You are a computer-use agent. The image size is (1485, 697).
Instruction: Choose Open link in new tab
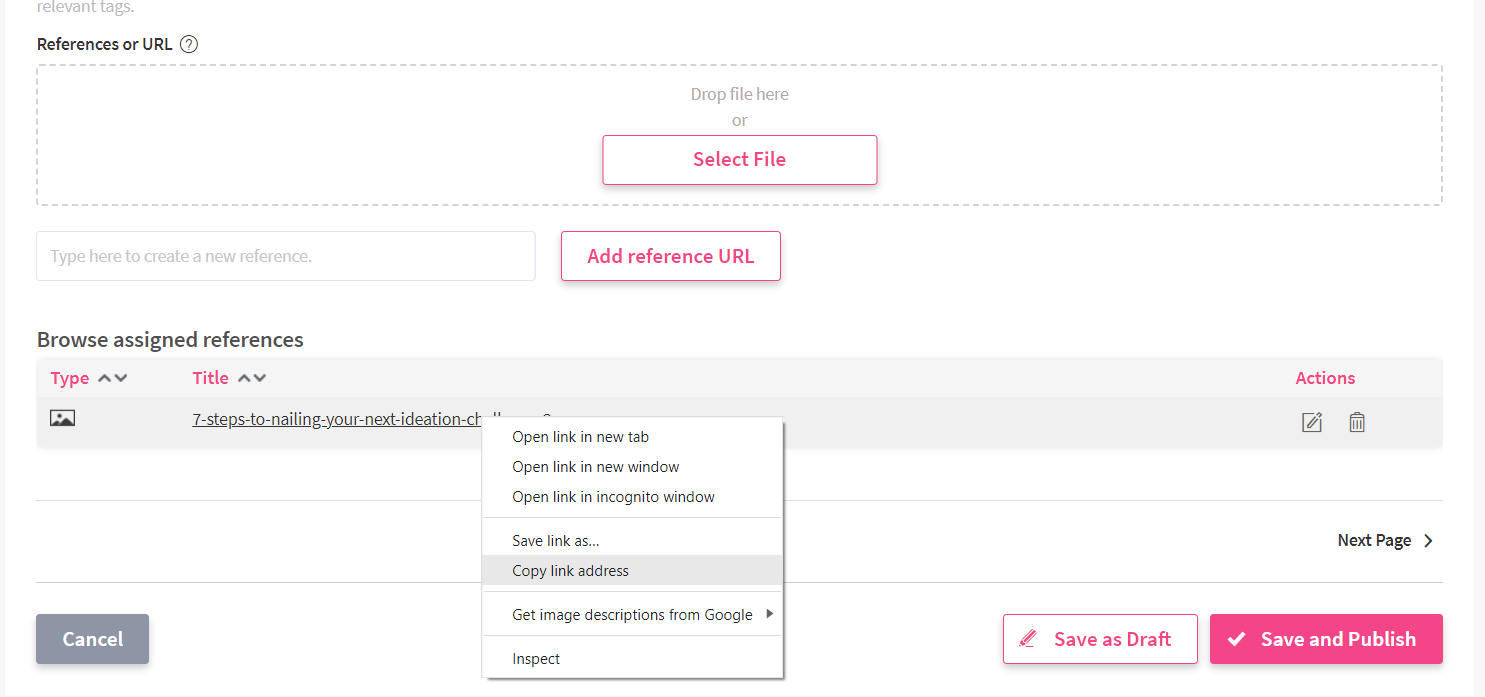(x=580, y=437)
